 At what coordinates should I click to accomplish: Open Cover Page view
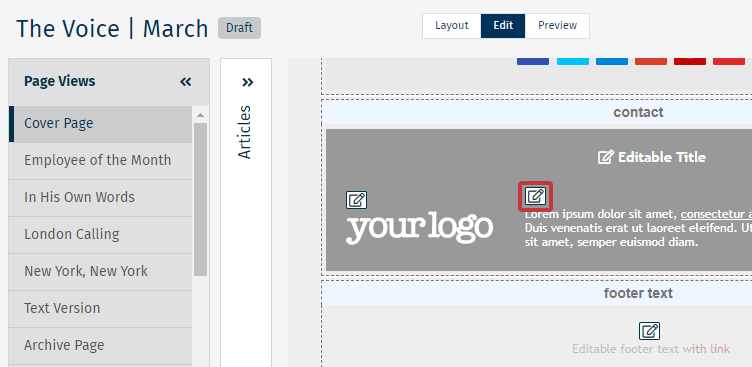click(101, 124)
